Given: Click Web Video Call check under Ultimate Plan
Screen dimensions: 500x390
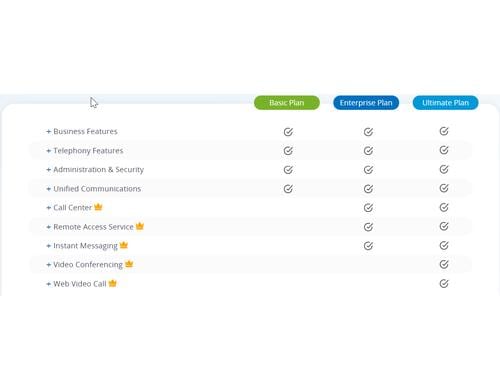Looking at the screenshot, I should pos(444,284).
